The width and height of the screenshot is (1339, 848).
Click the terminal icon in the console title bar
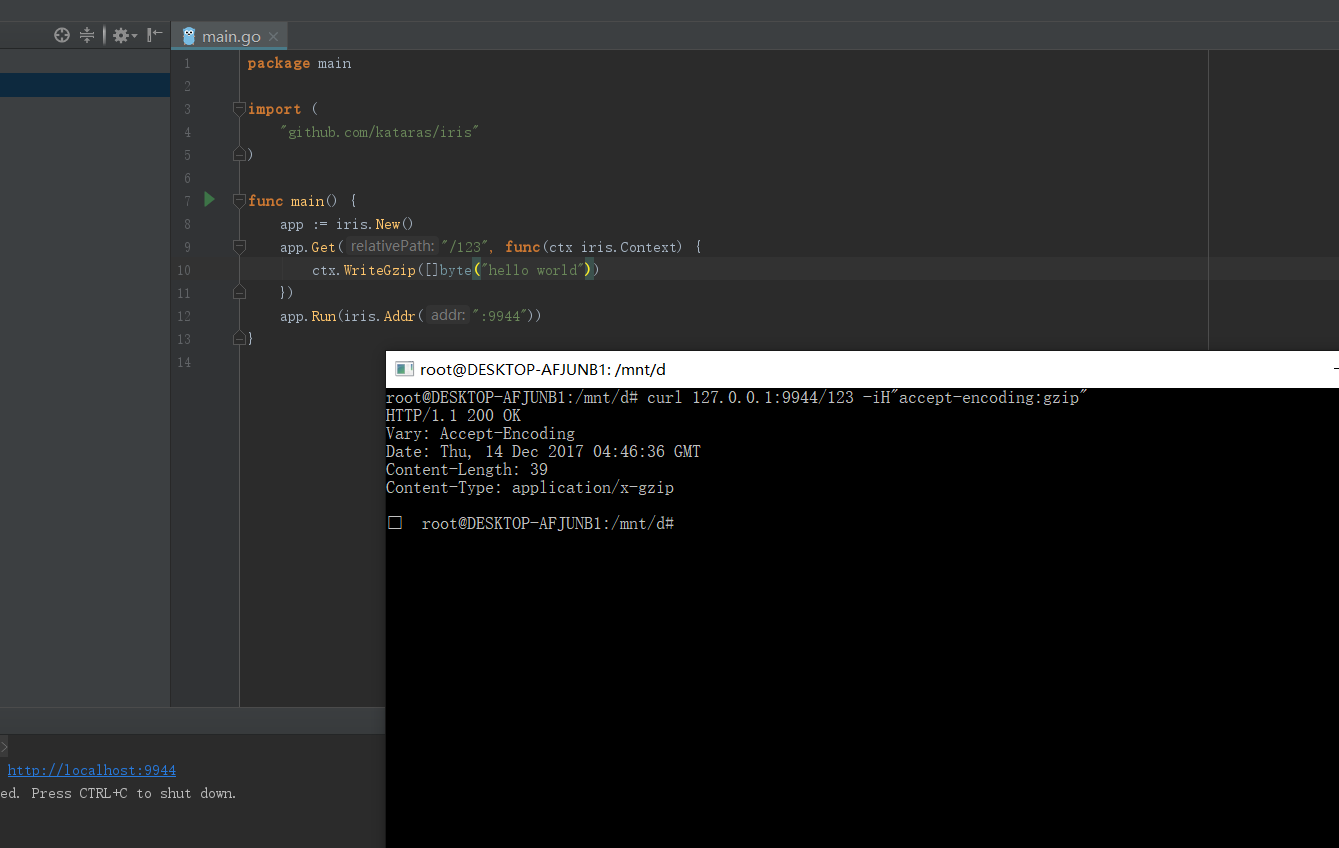tap(403, 369)
